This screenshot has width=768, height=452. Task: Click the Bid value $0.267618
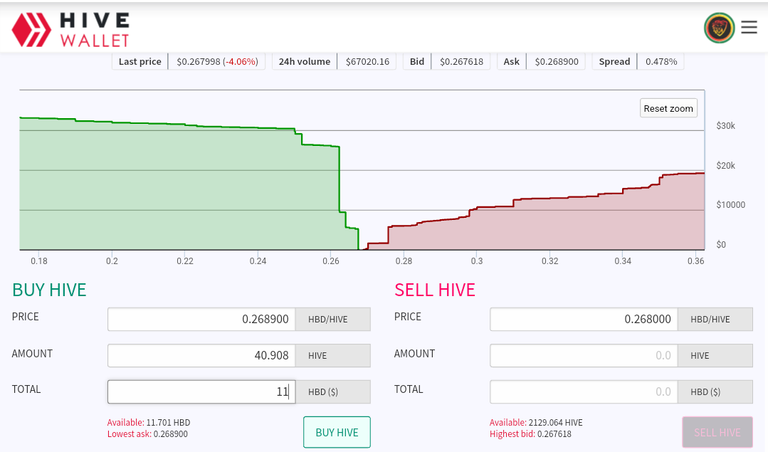461,62
